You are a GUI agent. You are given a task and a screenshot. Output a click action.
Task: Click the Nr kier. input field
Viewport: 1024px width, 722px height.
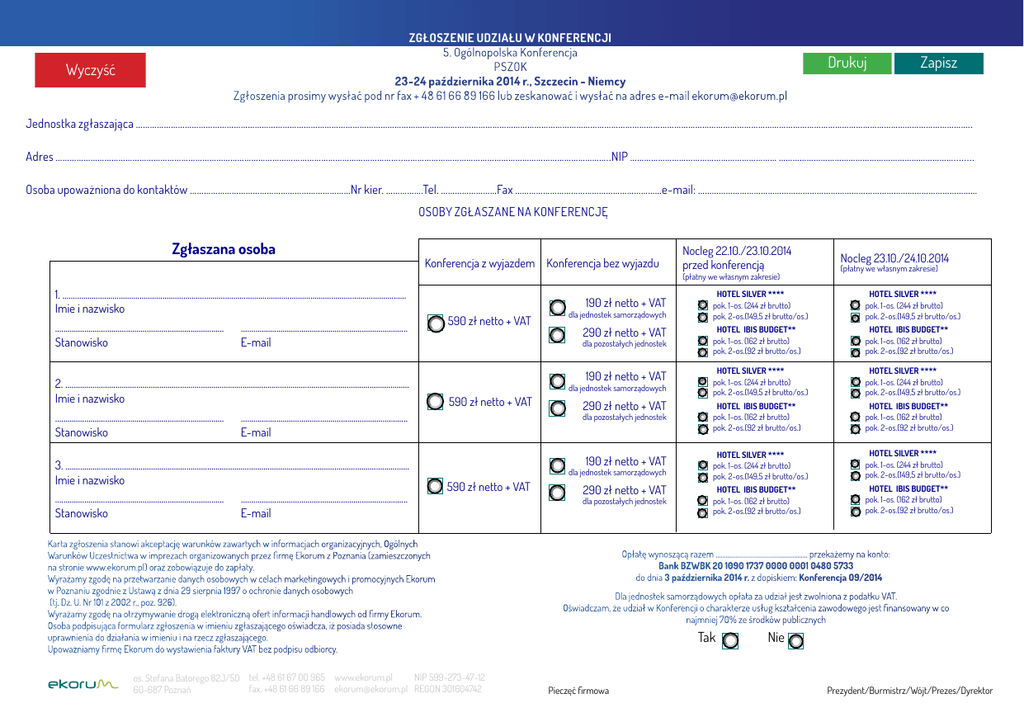click(403, 190)
